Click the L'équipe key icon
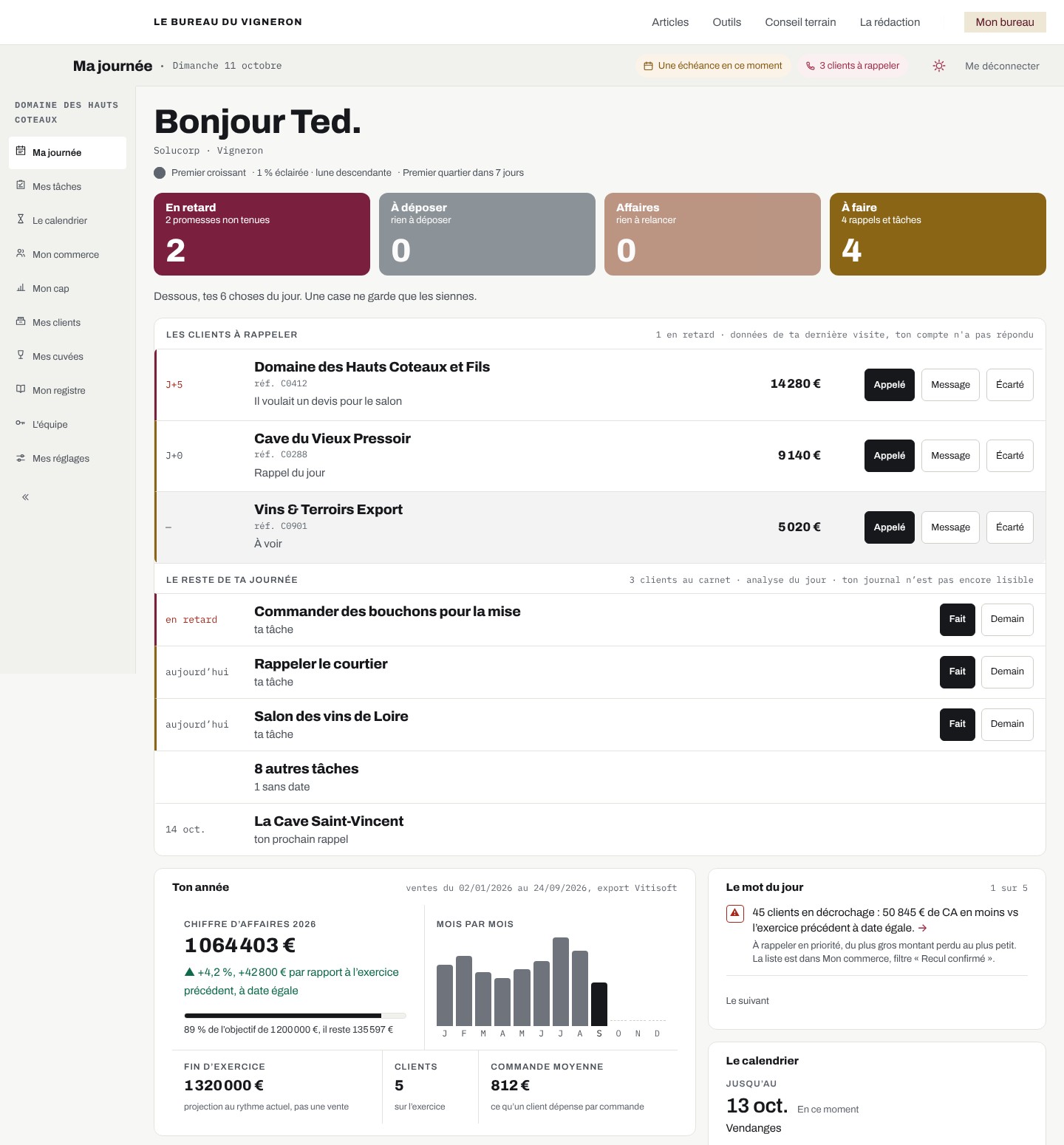Image resolution: width=1064 pixels, height=1145 pixels. tap(21, 423)
